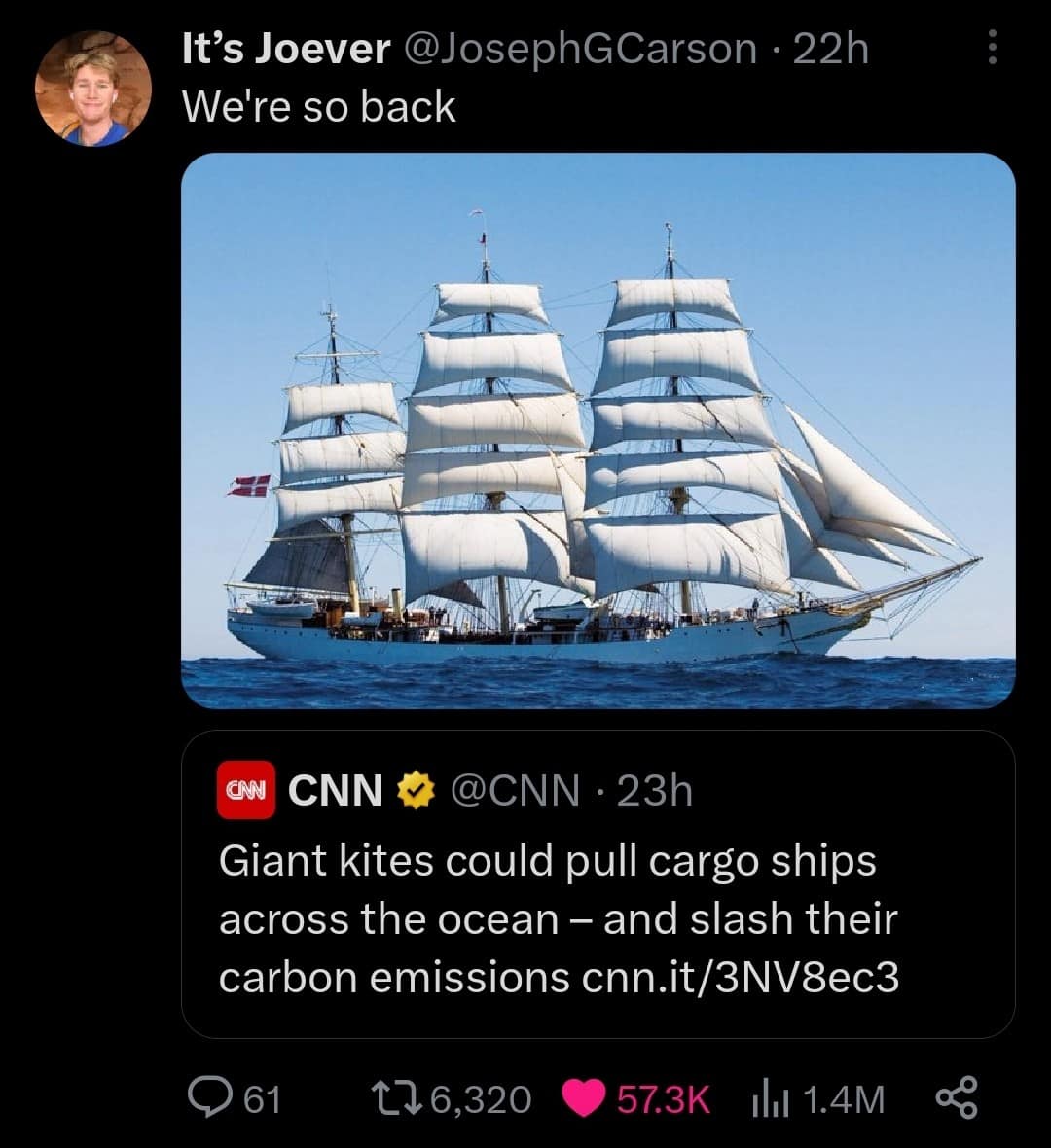Open the It's Joever profile picture
The image size is (1051, 1148).
[x=92, y=89]
